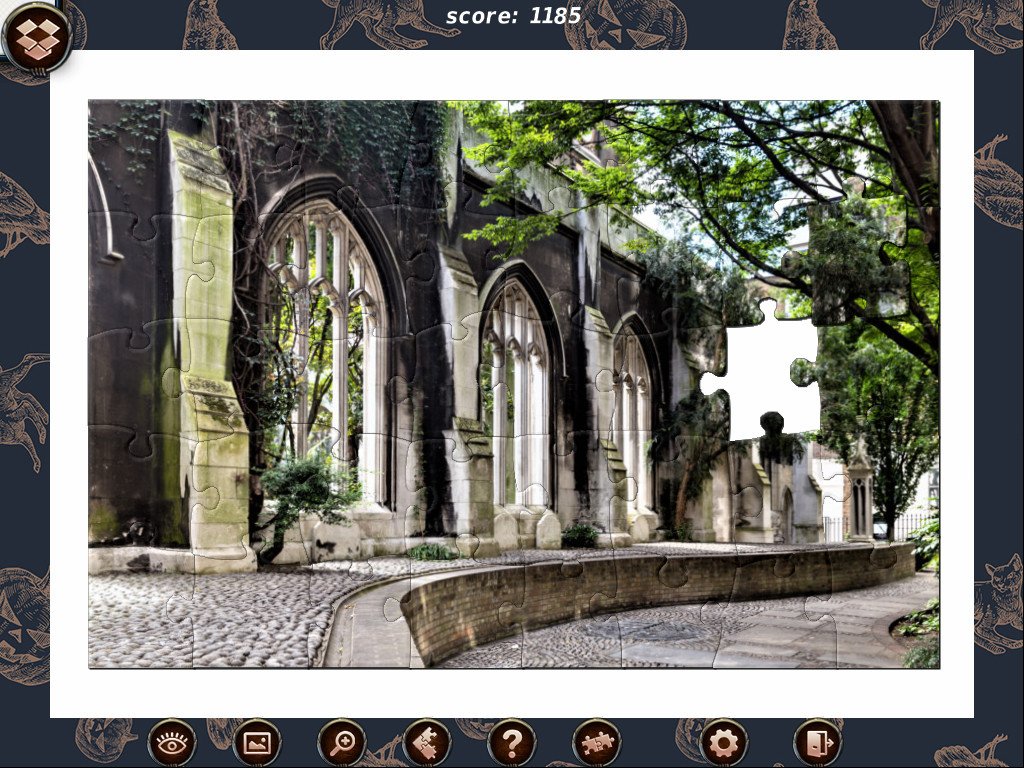This screenshot has height=768, width=1024.
Task: Open the puzzle preview with the eye icon
Action: (x=172, y=741)
